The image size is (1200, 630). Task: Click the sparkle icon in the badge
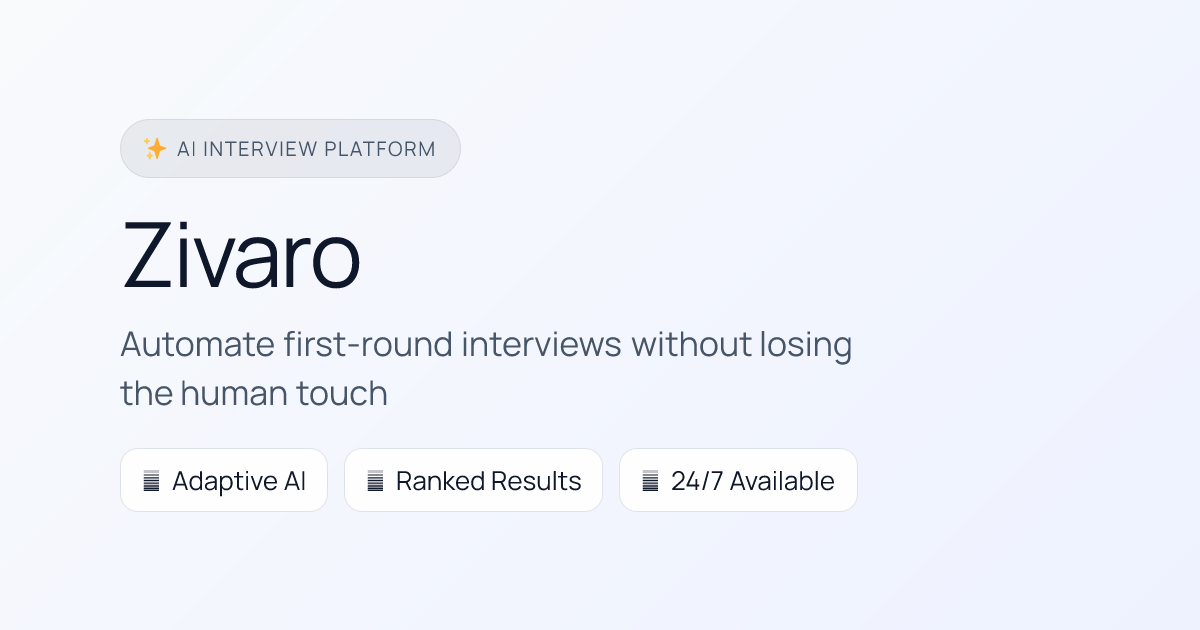pos(155,149)
